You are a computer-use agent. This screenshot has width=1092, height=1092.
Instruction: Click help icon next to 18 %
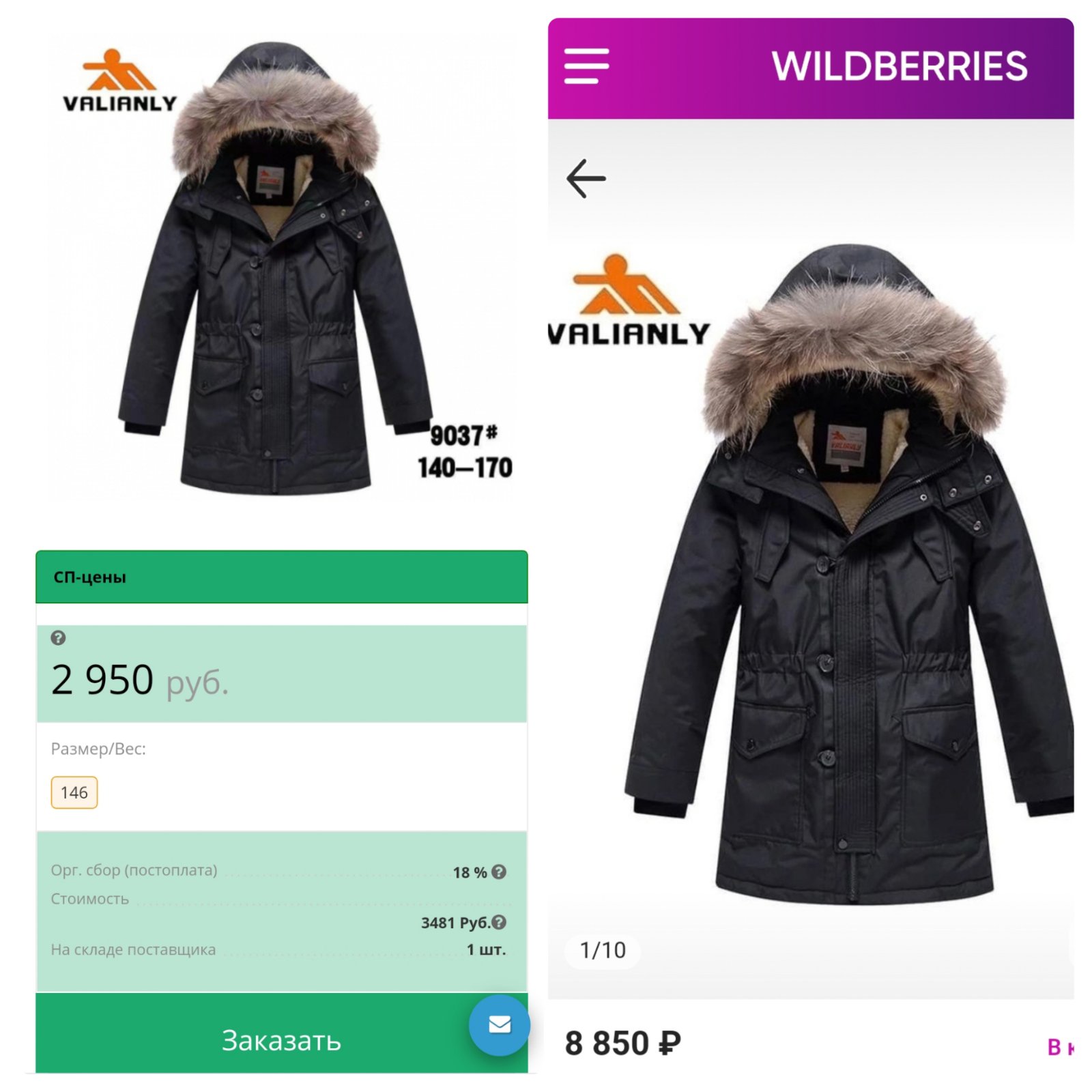coord(499,872)
